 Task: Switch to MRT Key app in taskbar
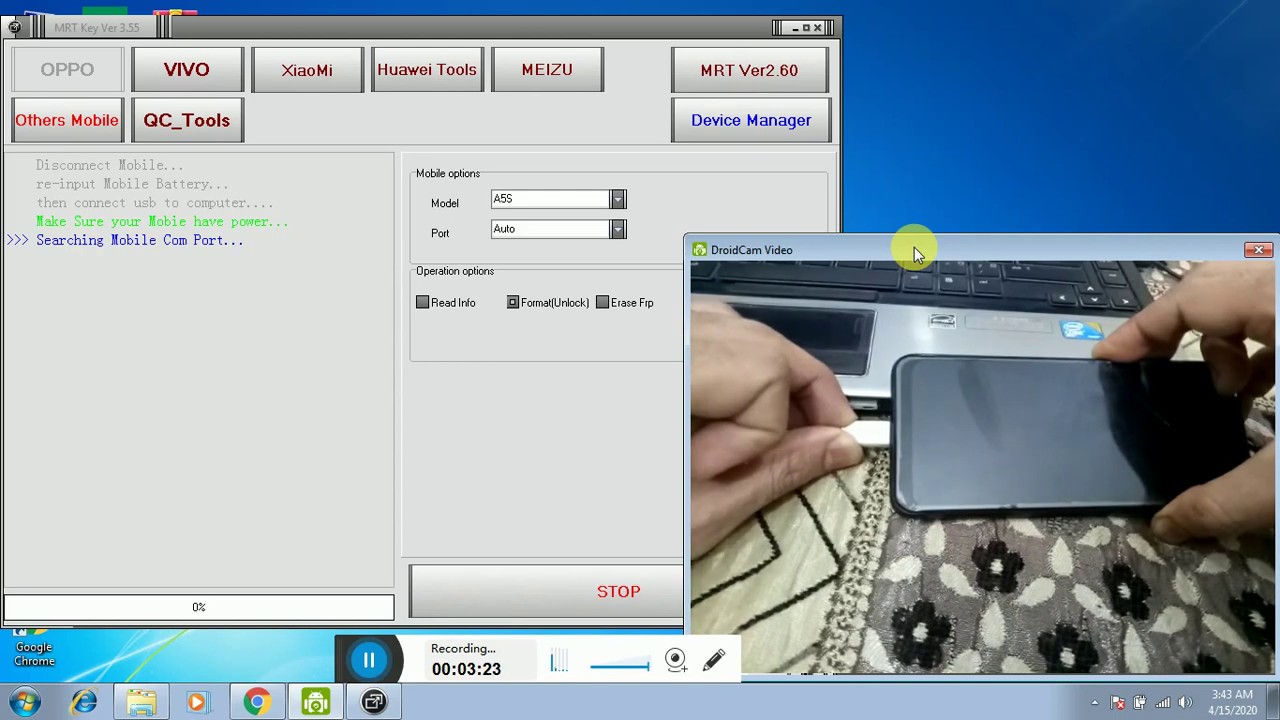click(x=374, y=702)
